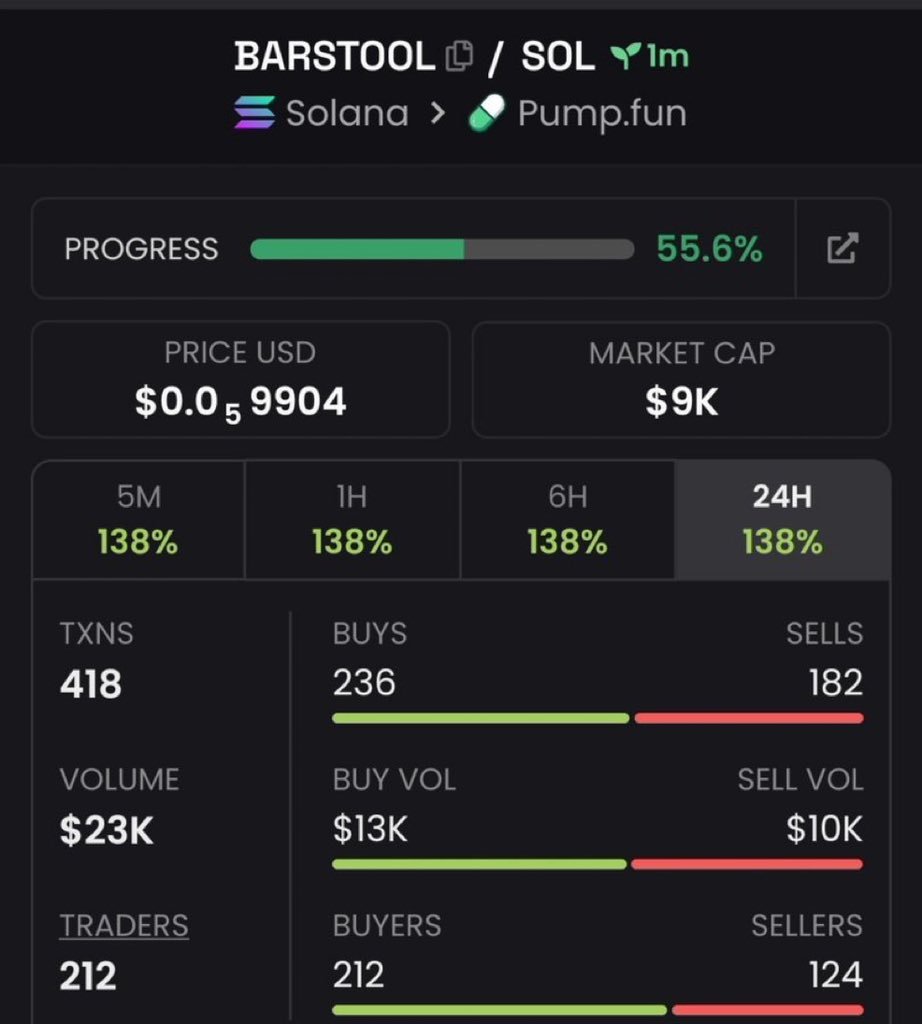Click the red sell volume bar
This screenshot has width=922, height=1024.
coord(747,864)
